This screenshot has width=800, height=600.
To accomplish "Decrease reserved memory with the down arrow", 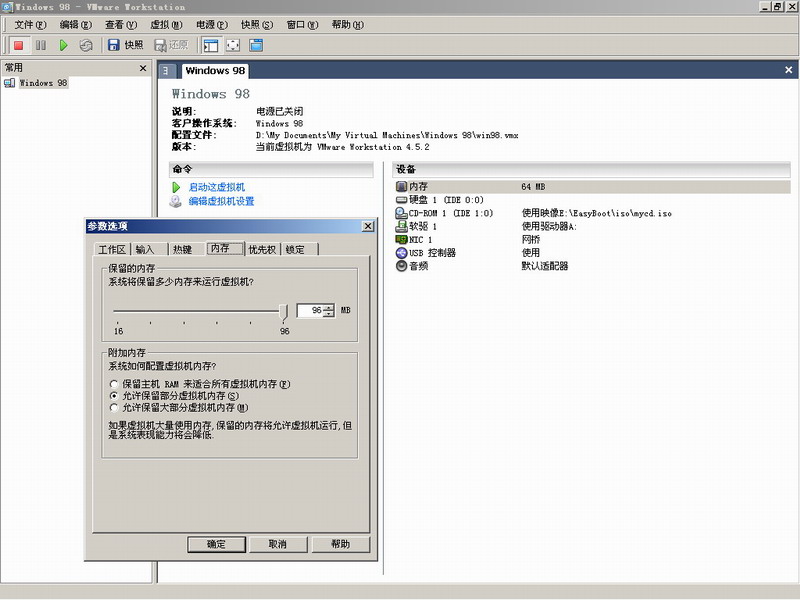I will tap(329, 314).
